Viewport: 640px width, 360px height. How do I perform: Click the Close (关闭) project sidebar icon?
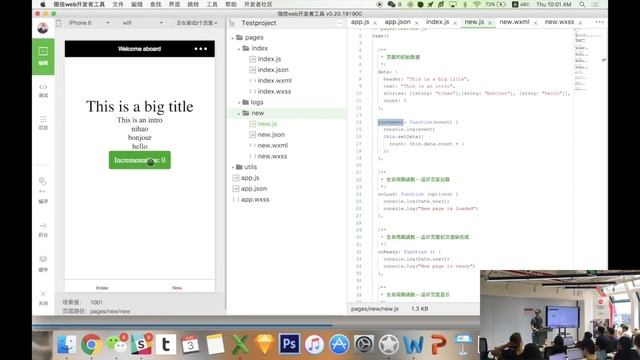(x=43, y=298)
